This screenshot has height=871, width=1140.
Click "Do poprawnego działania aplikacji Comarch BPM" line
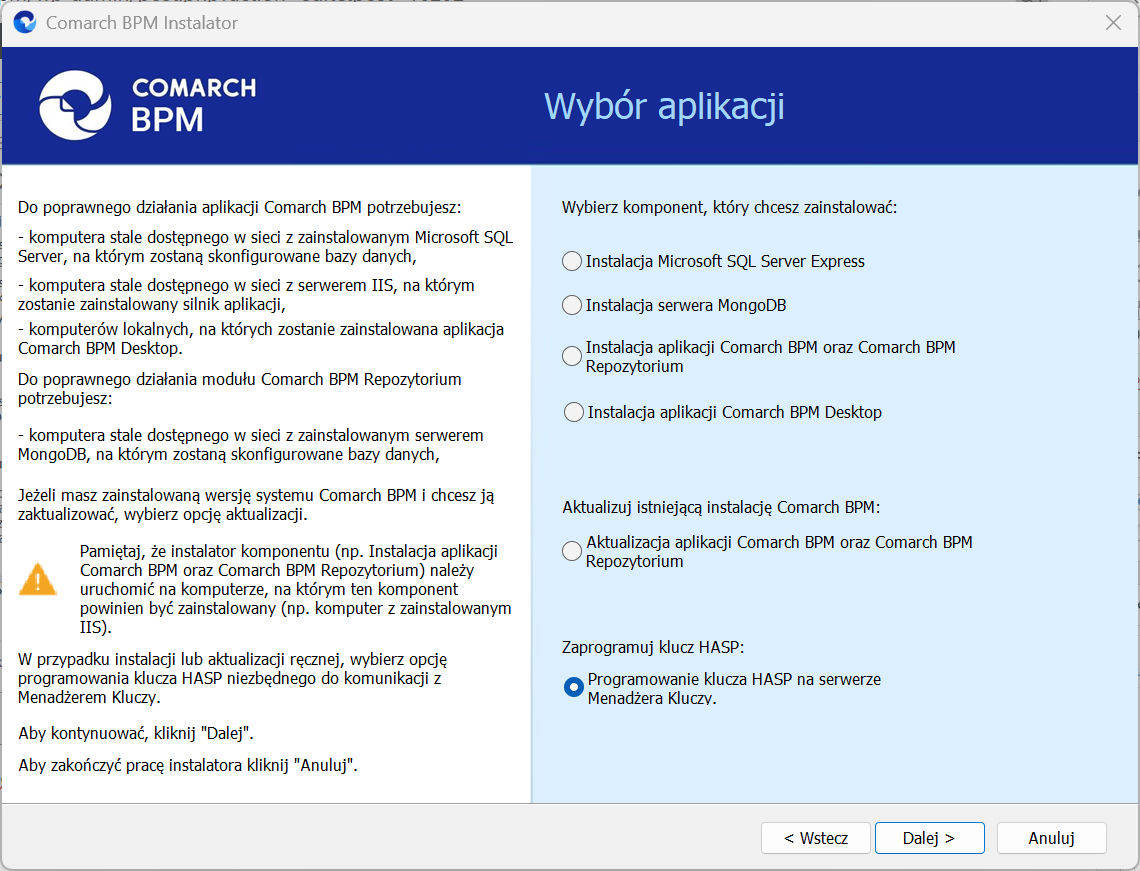(240, 207)
